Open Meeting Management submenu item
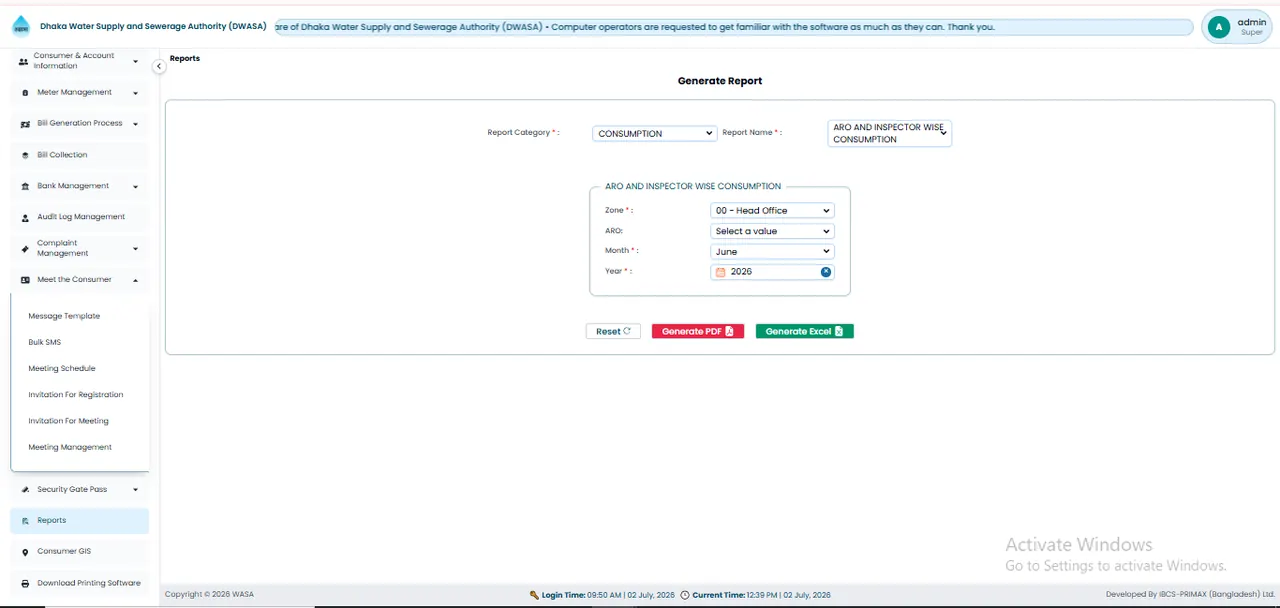 pyautogui.click(x=70, y=447)
